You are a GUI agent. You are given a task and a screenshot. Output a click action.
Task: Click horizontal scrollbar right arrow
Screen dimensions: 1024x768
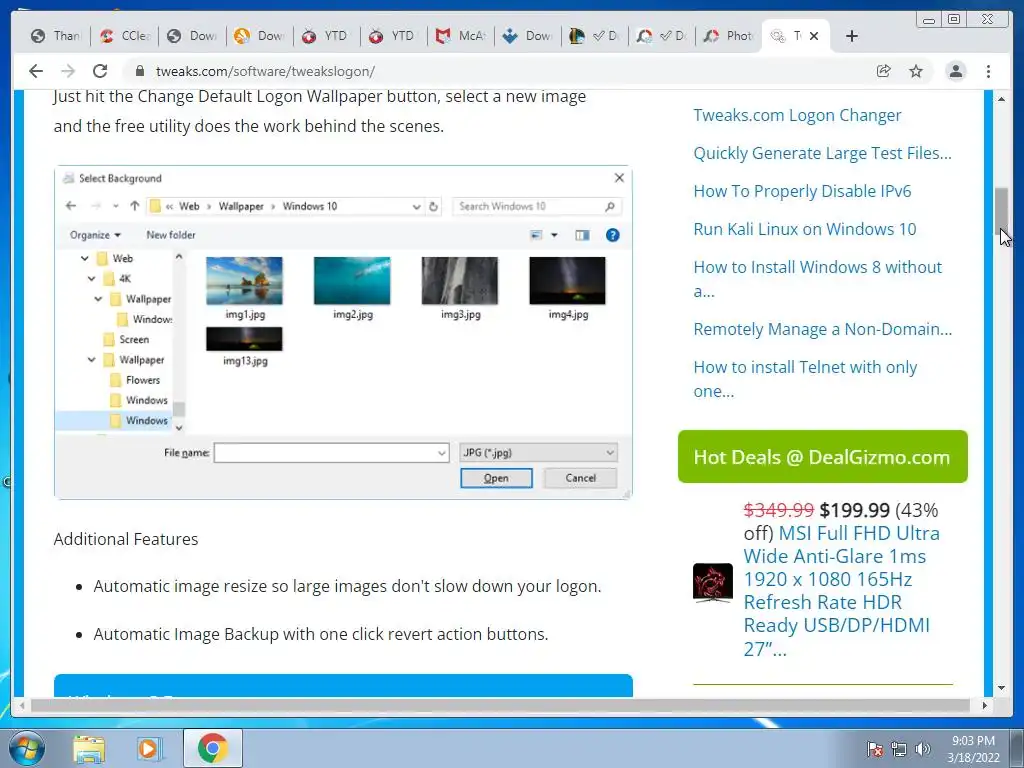point(985,705)
